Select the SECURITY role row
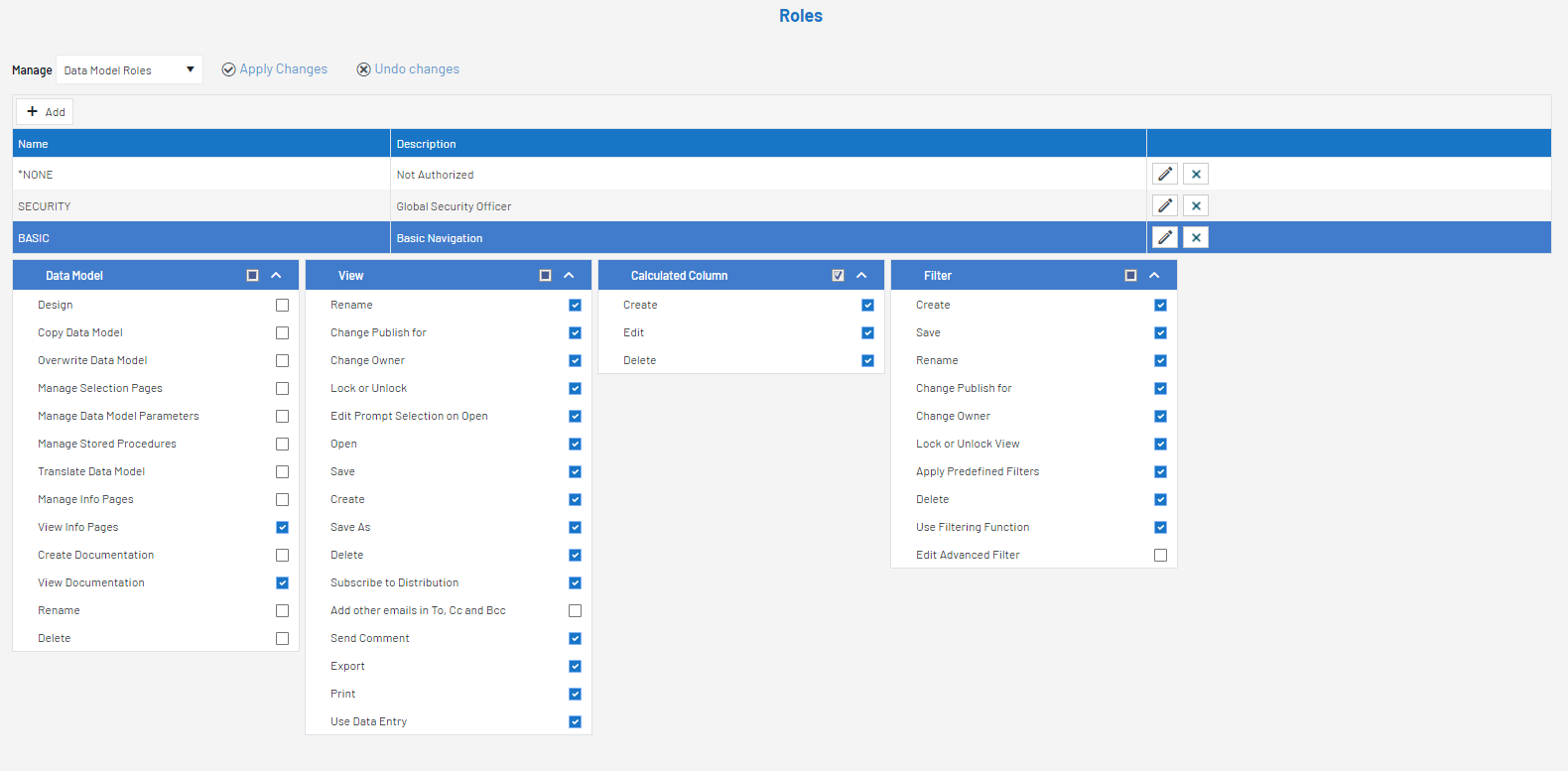Image resolution: width=1568 pixels, height=771 pixels. tap(198, 206)
